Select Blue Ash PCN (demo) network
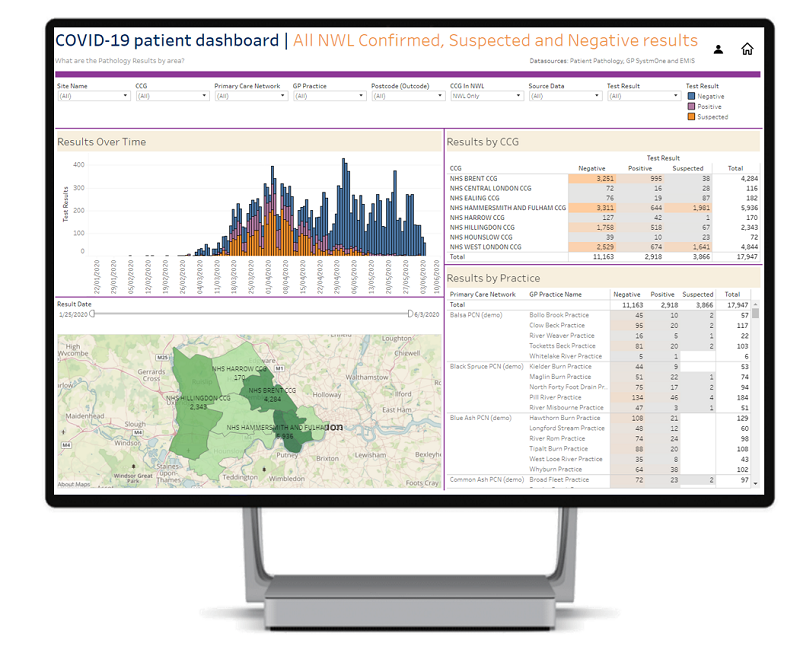The height and width of the screenshot is (656, 800). (481, 418)
